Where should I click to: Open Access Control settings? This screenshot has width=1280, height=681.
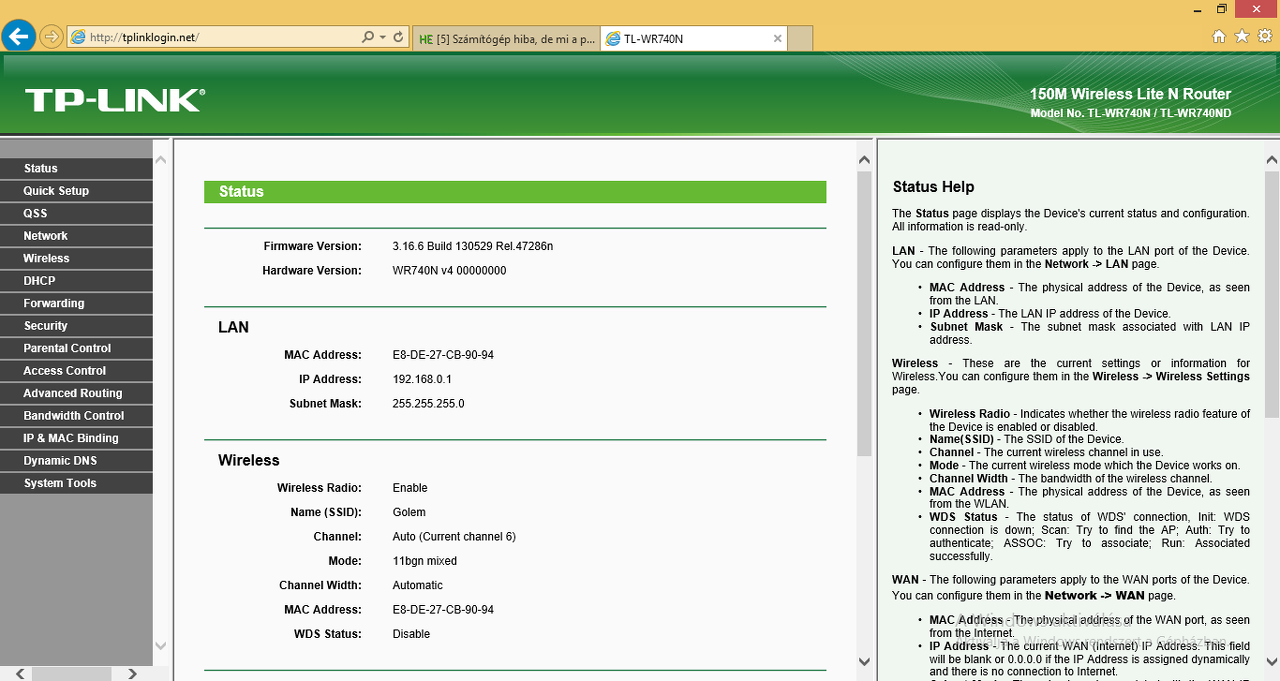tap(76, 371)
